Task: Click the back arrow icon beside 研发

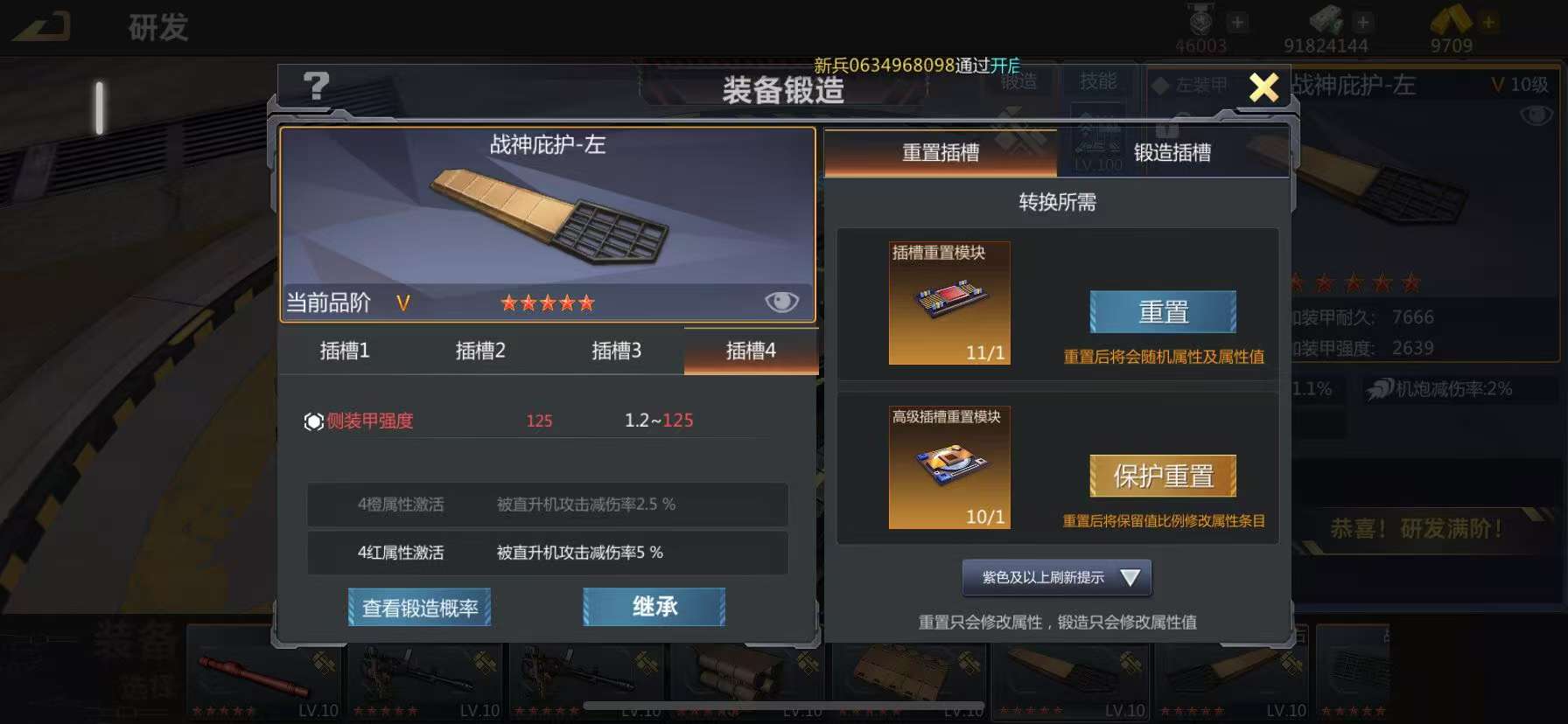Action: (41, 27)
